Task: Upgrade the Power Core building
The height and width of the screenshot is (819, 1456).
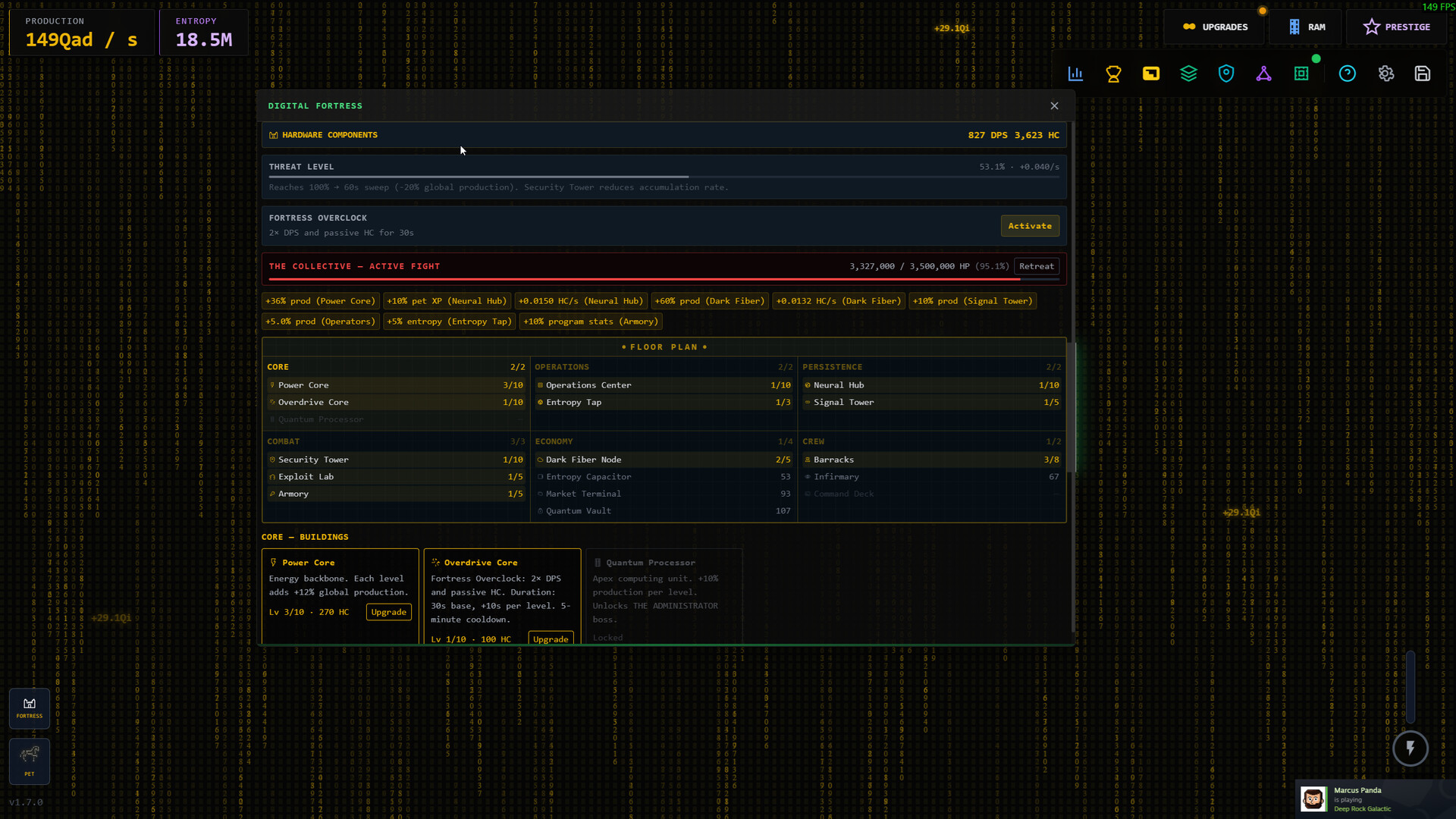Action: (388, 612)
